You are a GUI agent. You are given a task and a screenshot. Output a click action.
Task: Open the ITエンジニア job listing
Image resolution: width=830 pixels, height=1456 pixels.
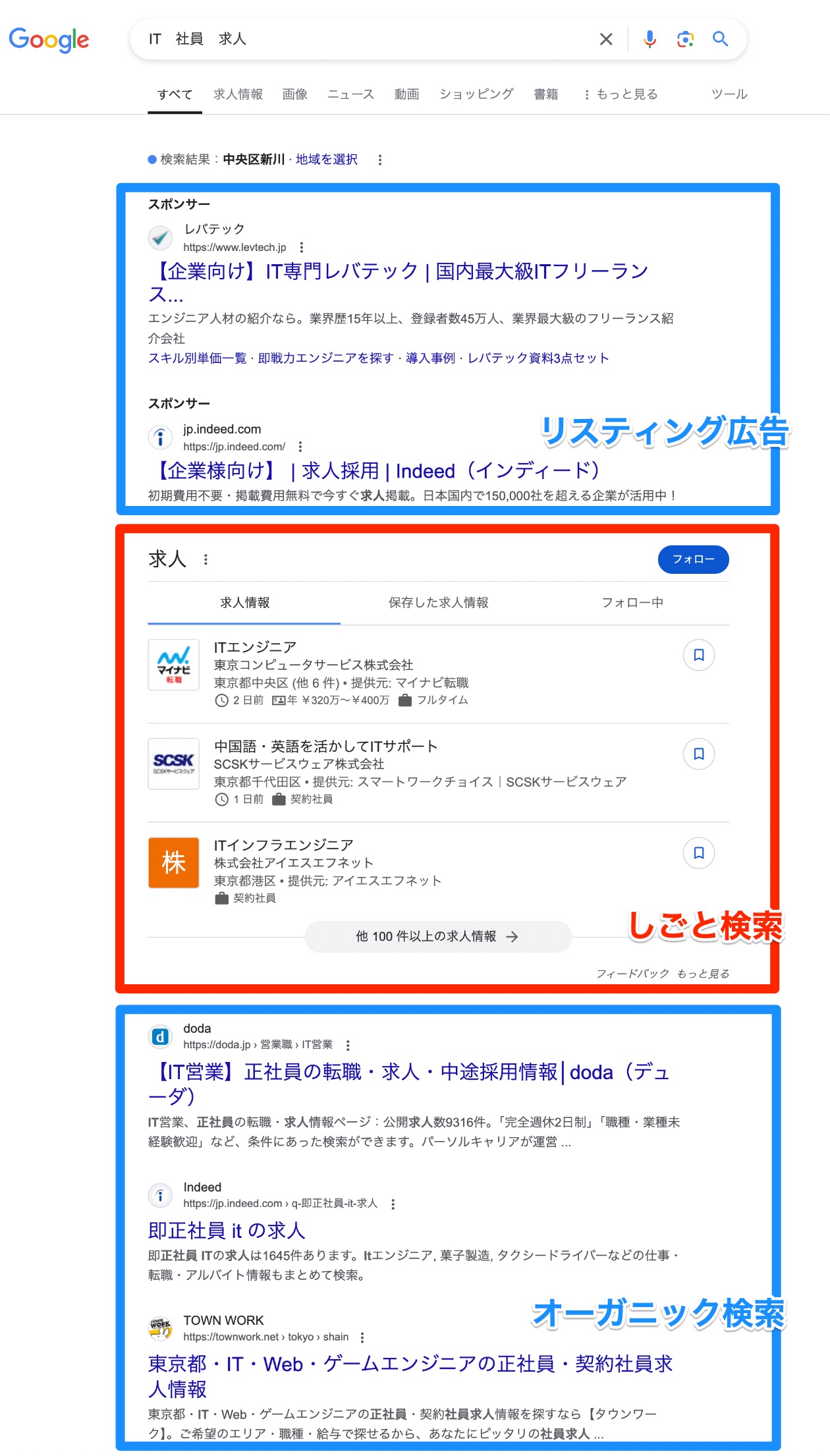255,648
